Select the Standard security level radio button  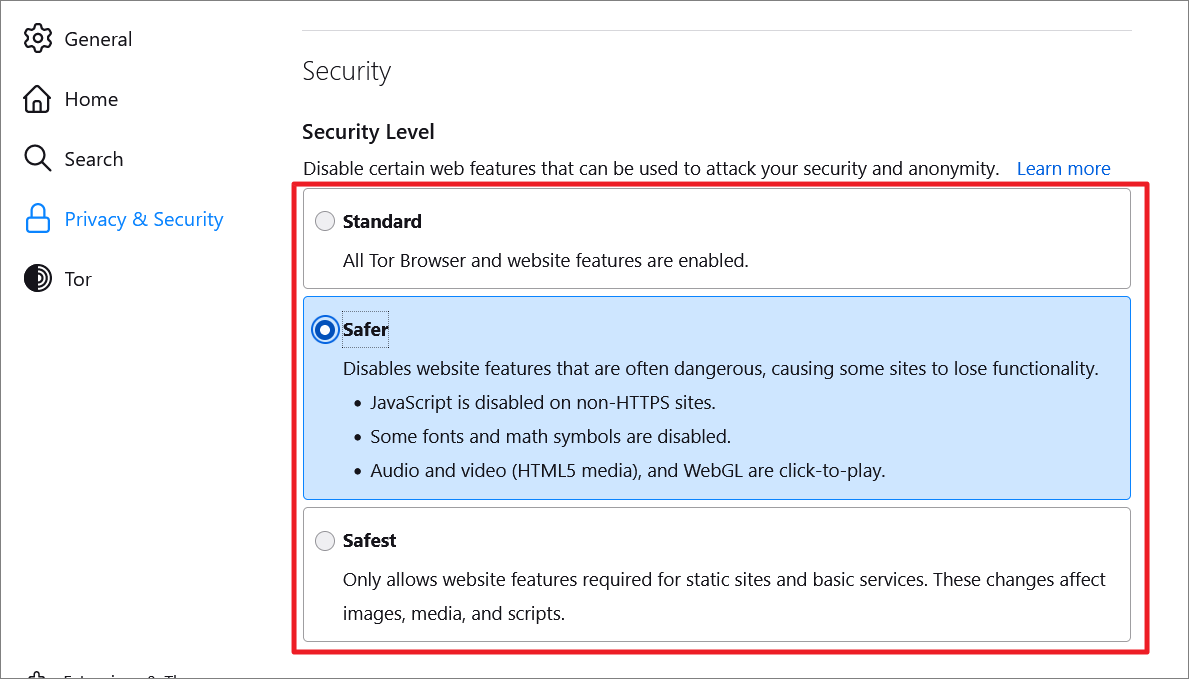click(x=325, y=221)
